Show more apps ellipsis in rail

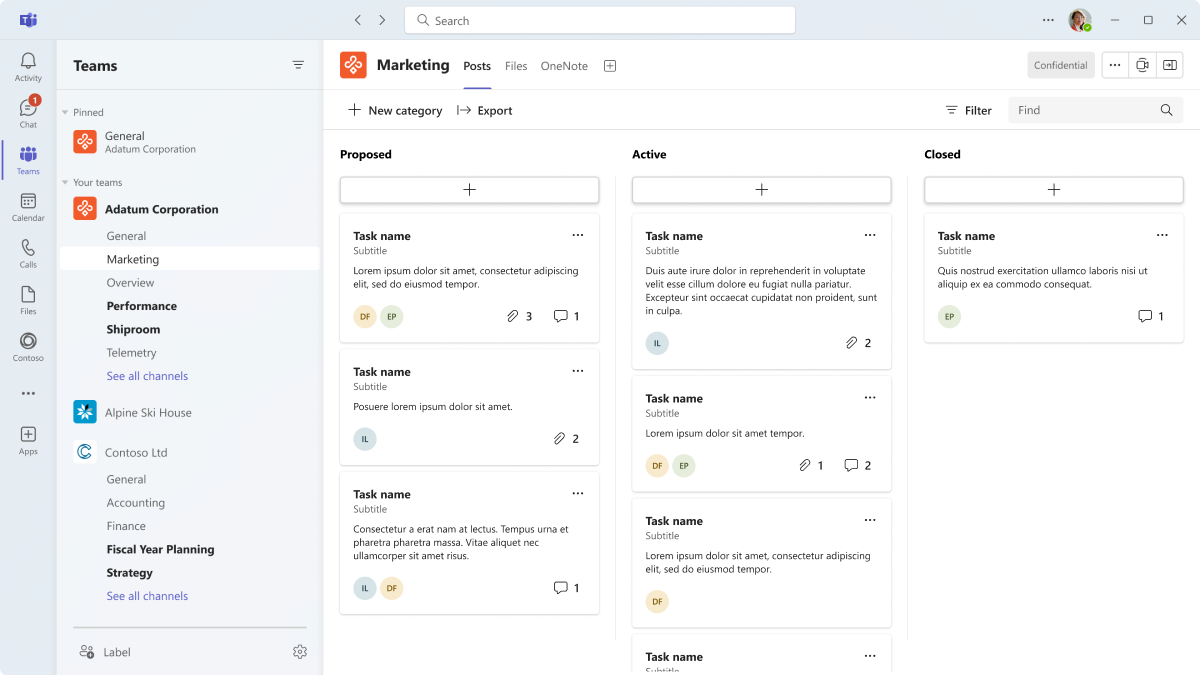(28, 393)
